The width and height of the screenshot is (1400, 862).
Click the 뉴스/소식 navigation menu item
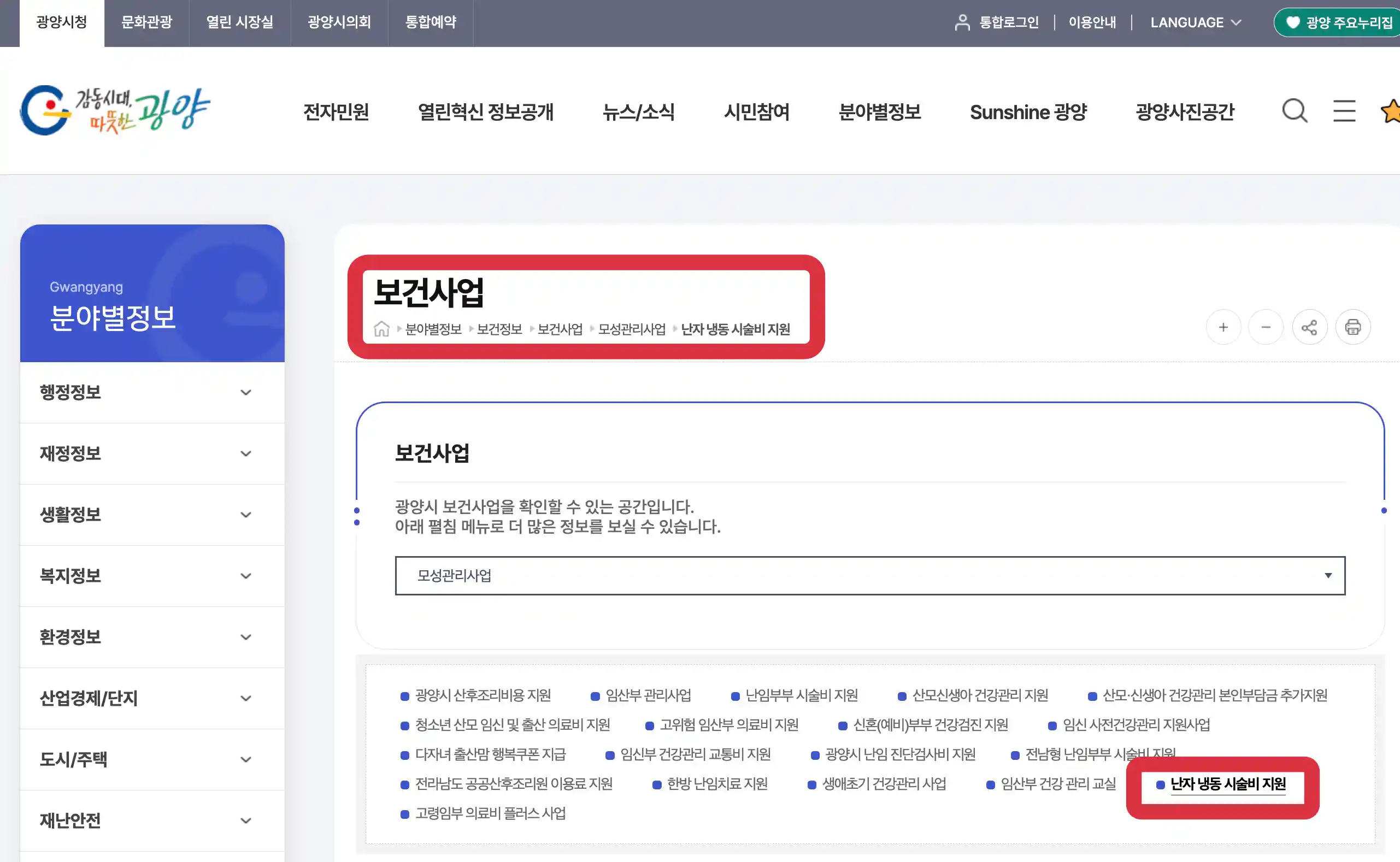(x=638, y=111)
